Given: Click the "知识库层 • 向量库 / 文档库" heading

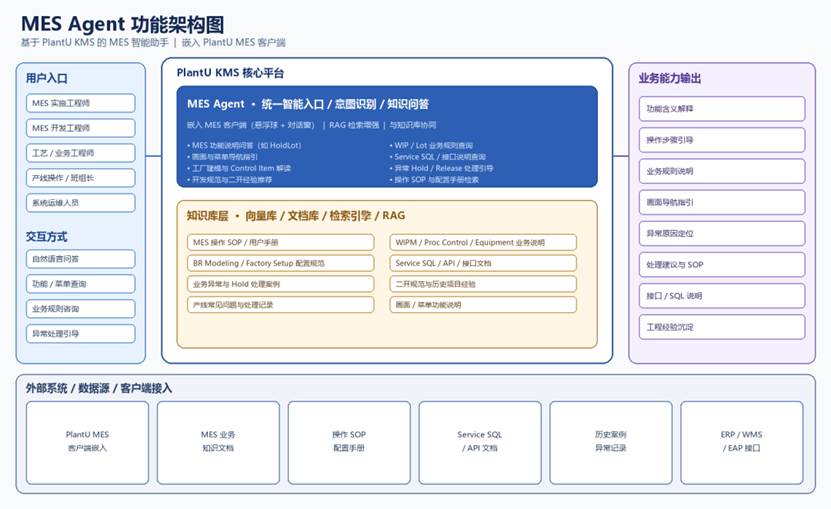Looking at the screenshot, I should coord(296,216).
